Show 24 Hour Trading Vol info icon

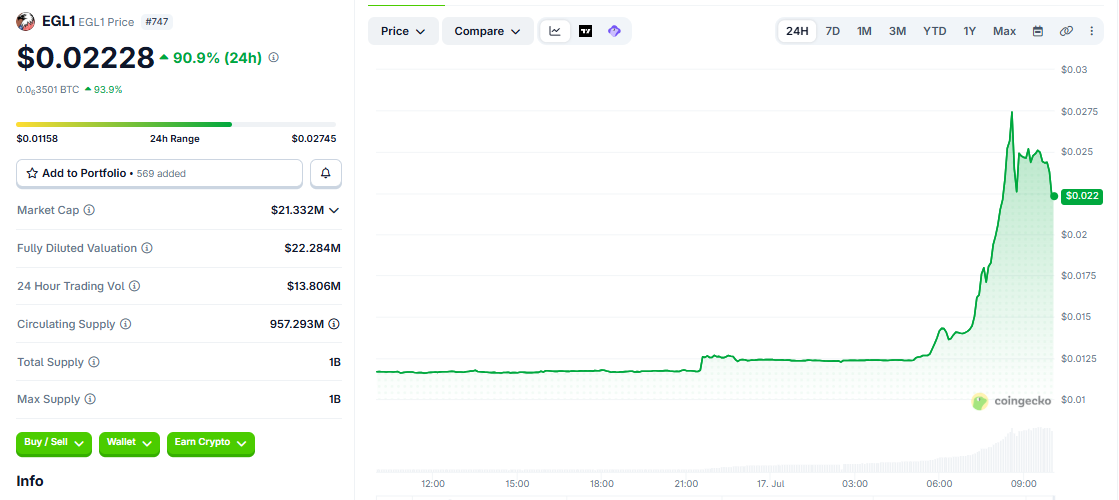134,286
